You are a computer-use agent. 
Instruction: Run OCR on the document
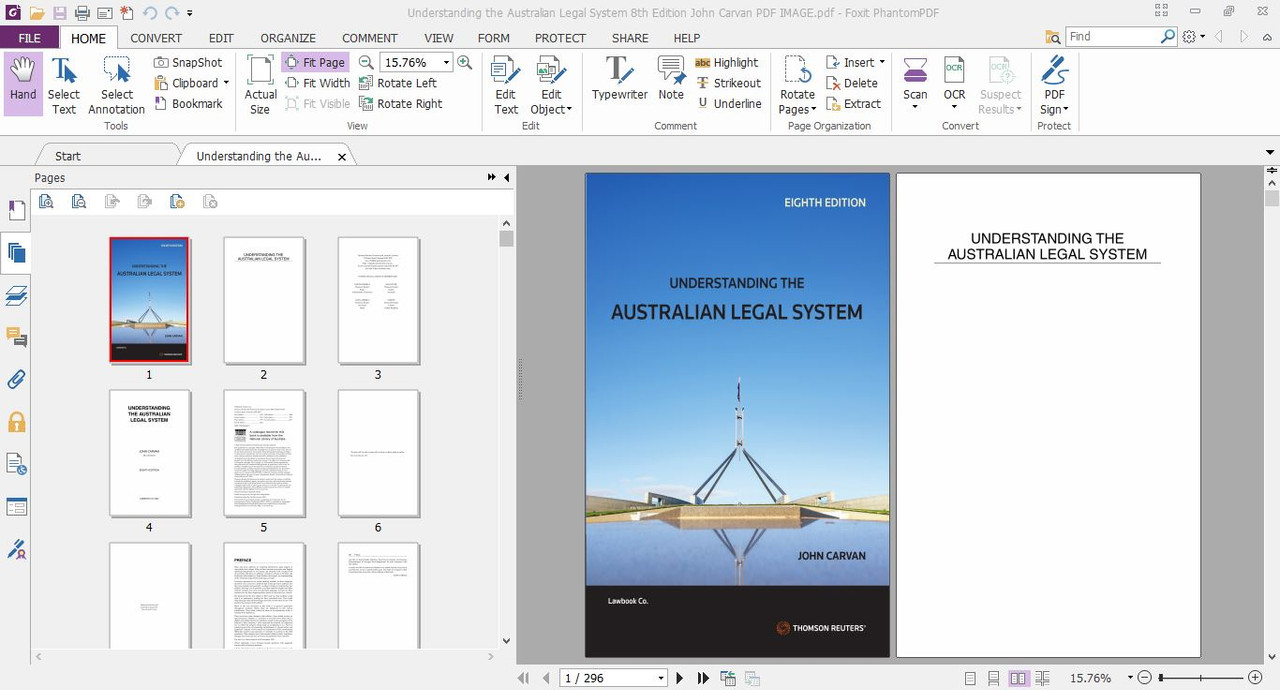(955, 84)
